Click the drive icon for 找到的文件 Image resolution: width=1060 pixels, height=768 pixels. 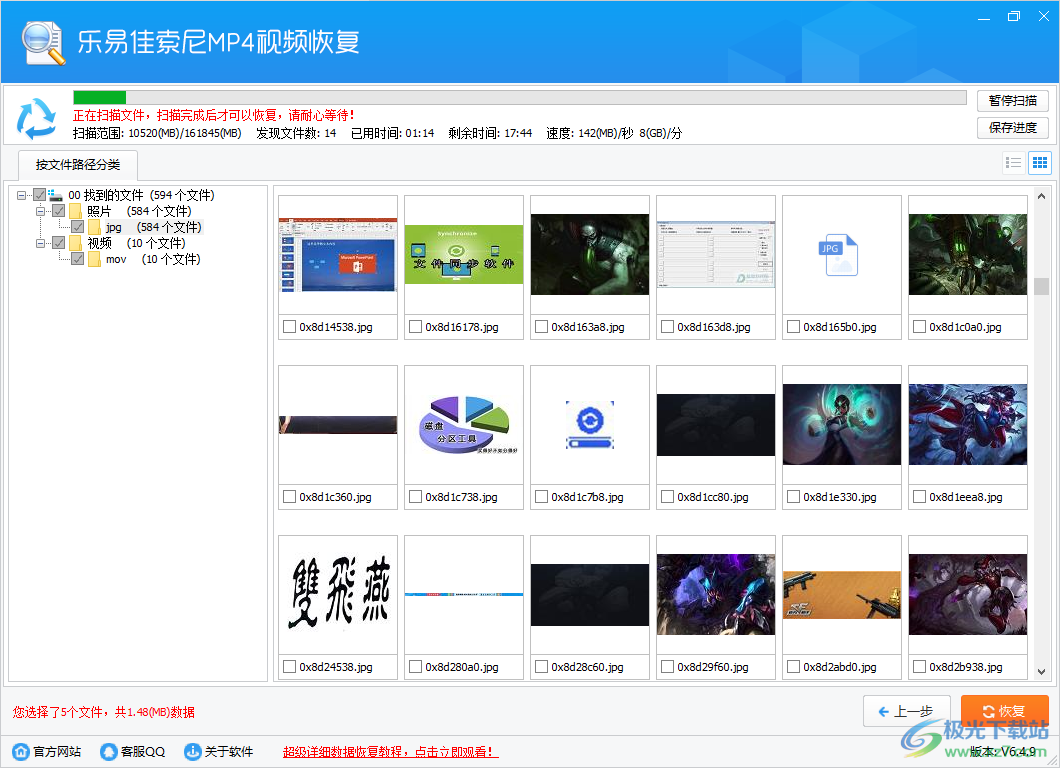click(x=55, y=195)
